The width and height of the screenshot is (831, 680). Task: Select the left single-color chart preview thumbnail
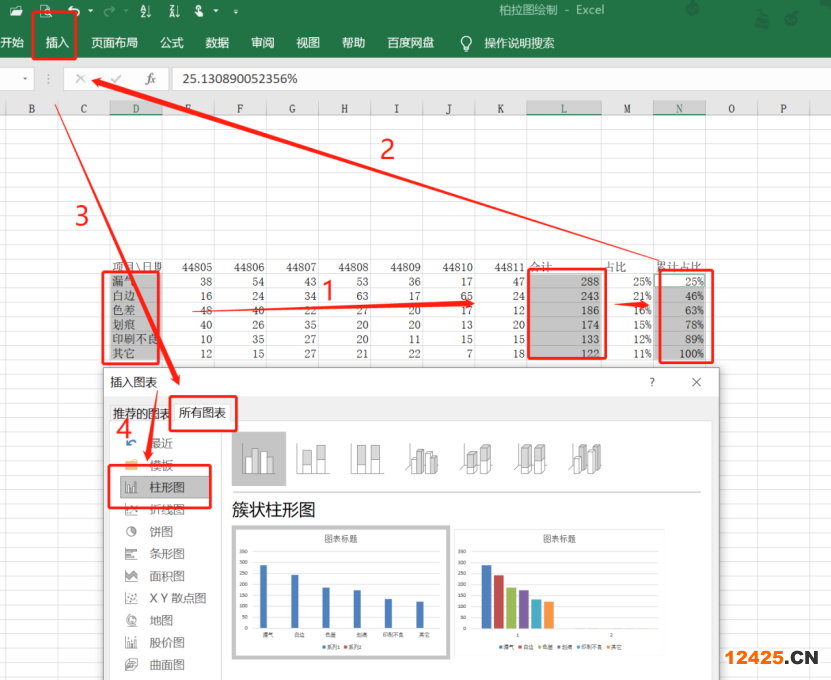(340, 592)
